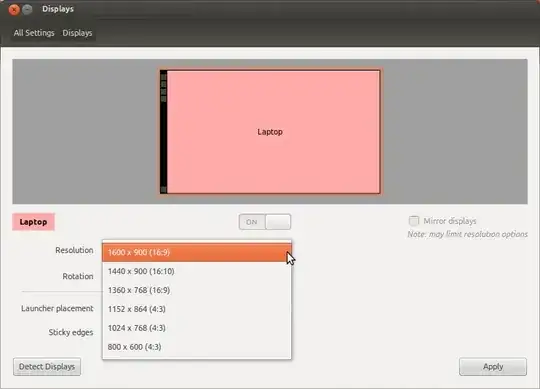Click the bottom launcher icon in preview

[x=164, y=189]
